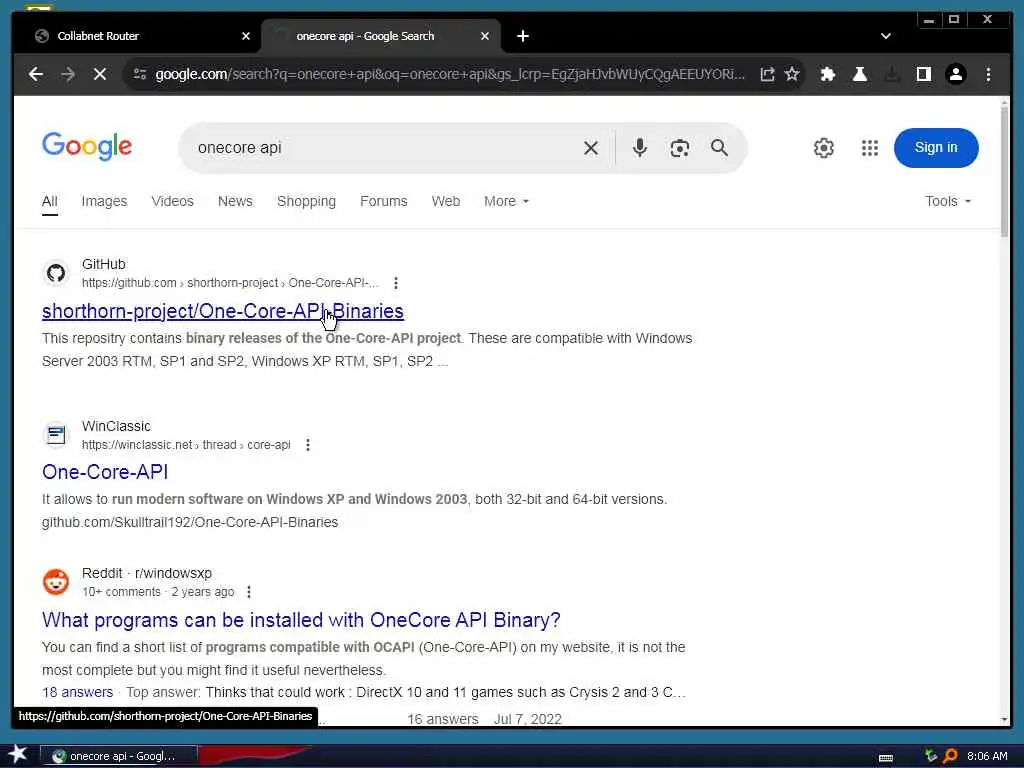
Task: Select onecore api taskbar window button
Action: (x=118, y=756)
